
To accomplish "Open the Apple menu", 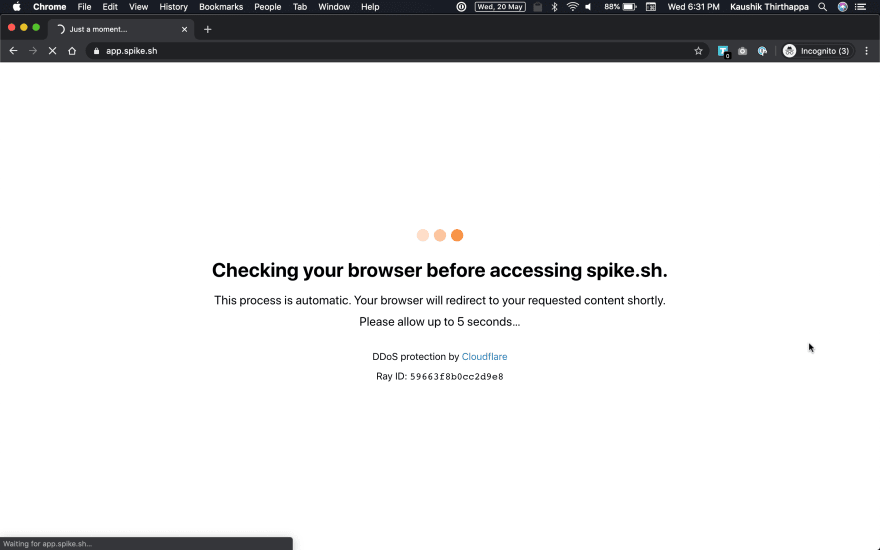I will click(17, 7).
